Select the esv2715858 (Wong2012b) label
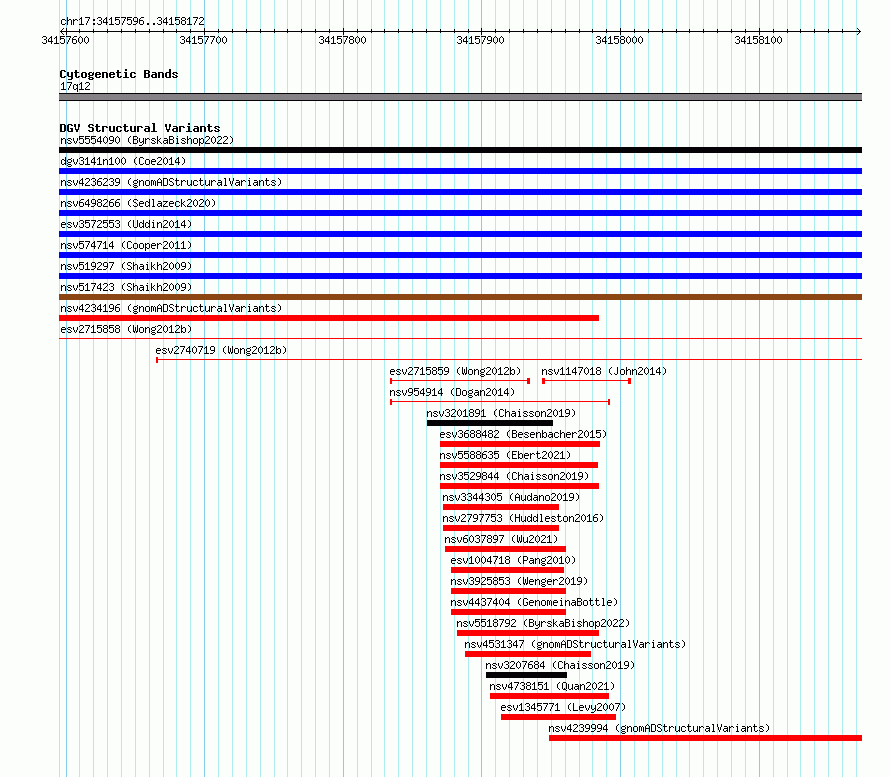Screen dimensions: 890x777 click(x=126, y=329)
